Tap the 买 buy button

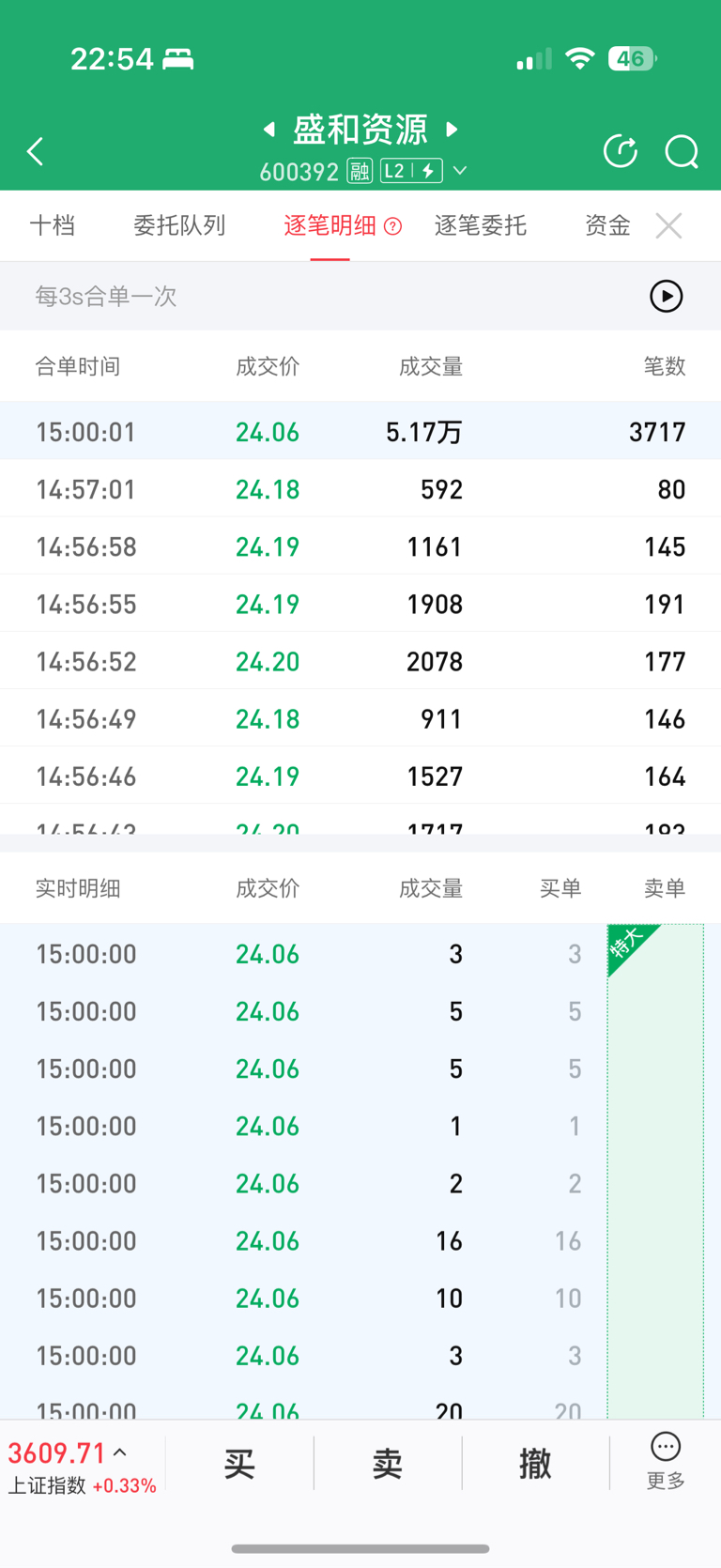click(239, 1463)
